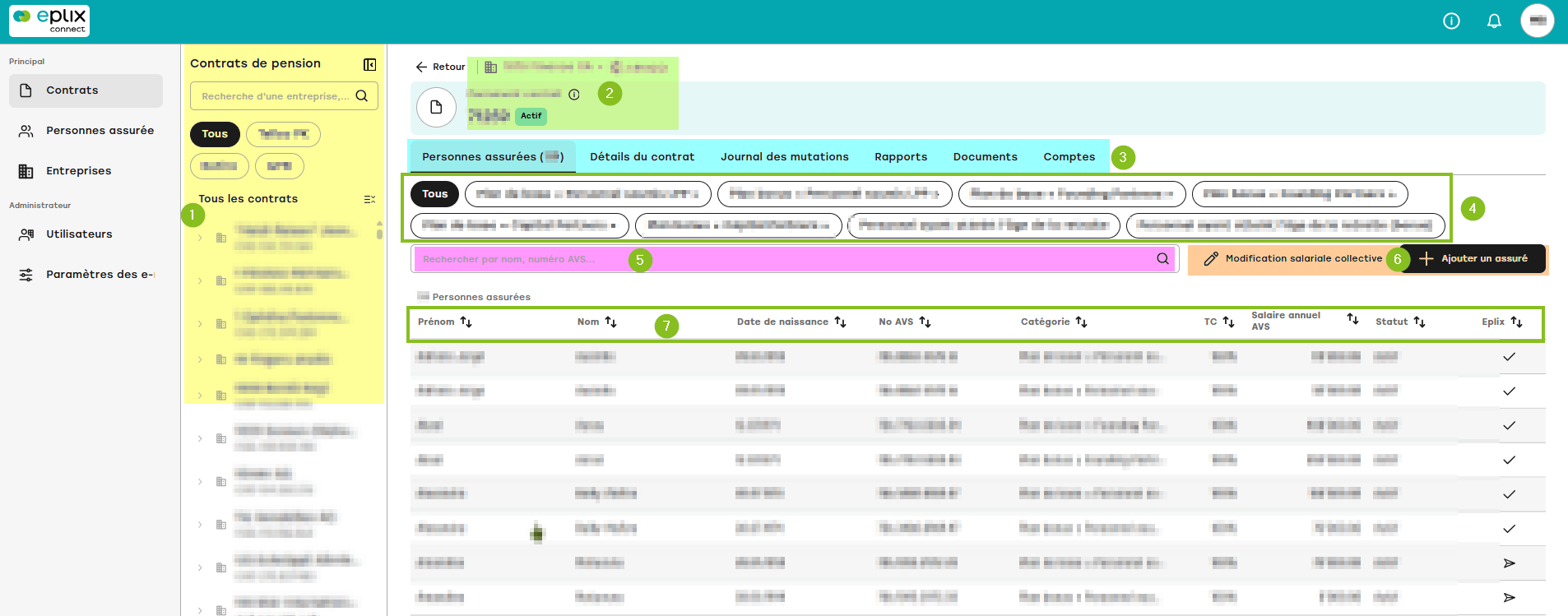
Task: Open Paramètres des e- settings item
Action: pyautogui.click(x=86, y=275)
